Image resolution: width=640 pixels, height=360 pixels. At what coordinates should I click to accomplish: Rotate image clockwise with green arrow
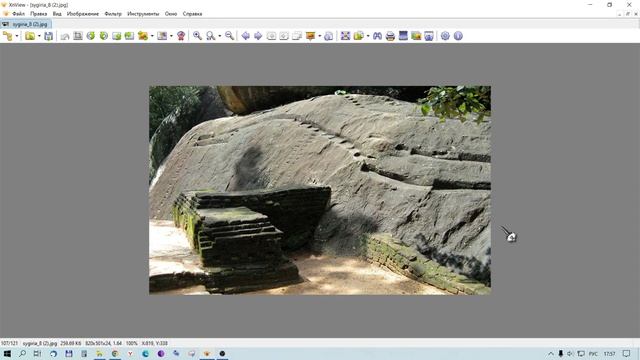coord(104,36)
